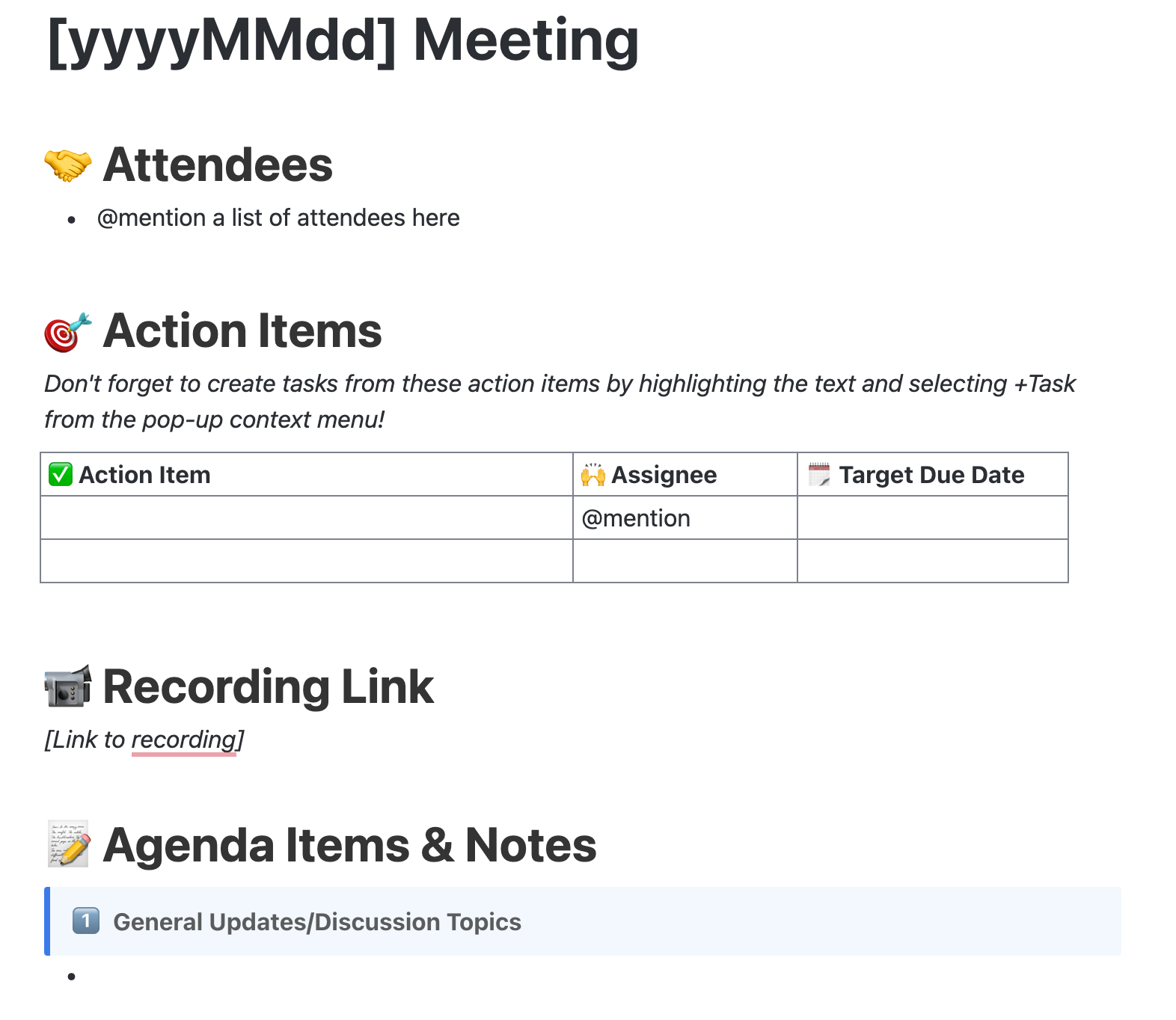
Task: Click the raised hands emoji beside Assignee
Action: pos(593,474)
